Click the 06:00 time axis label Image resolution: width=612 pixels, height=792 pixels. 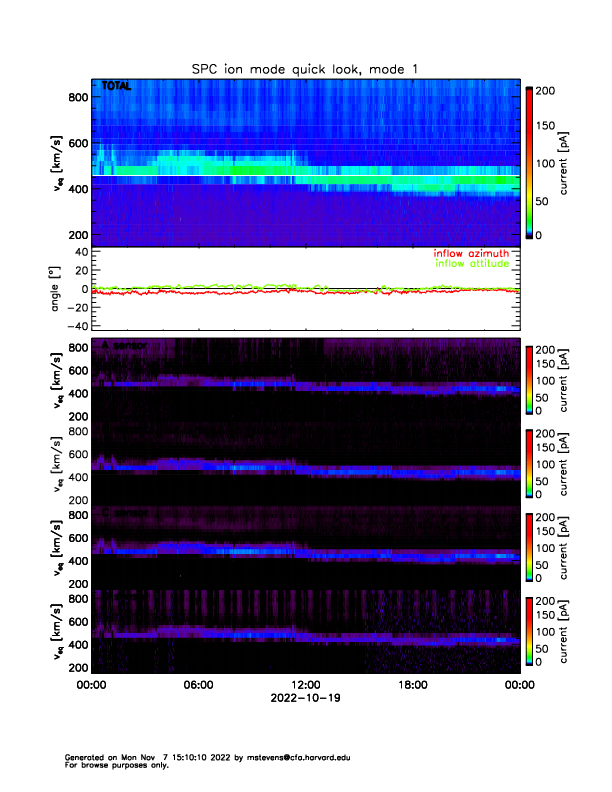(x=198, y=685)
